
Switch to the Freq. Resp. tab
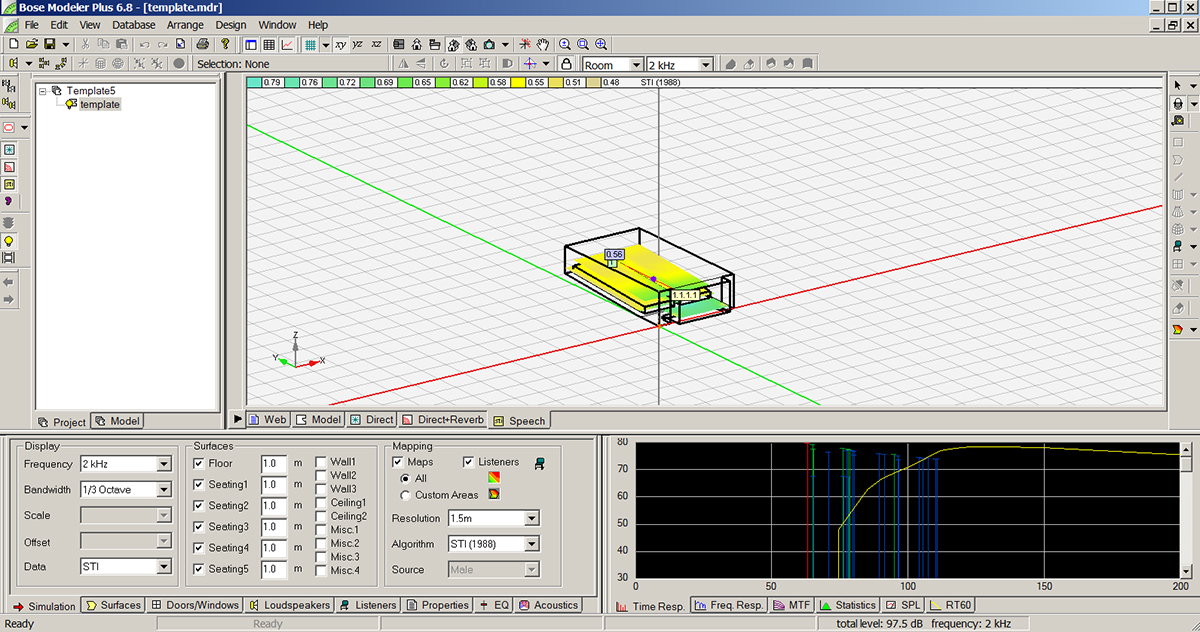tap(729, 605)
